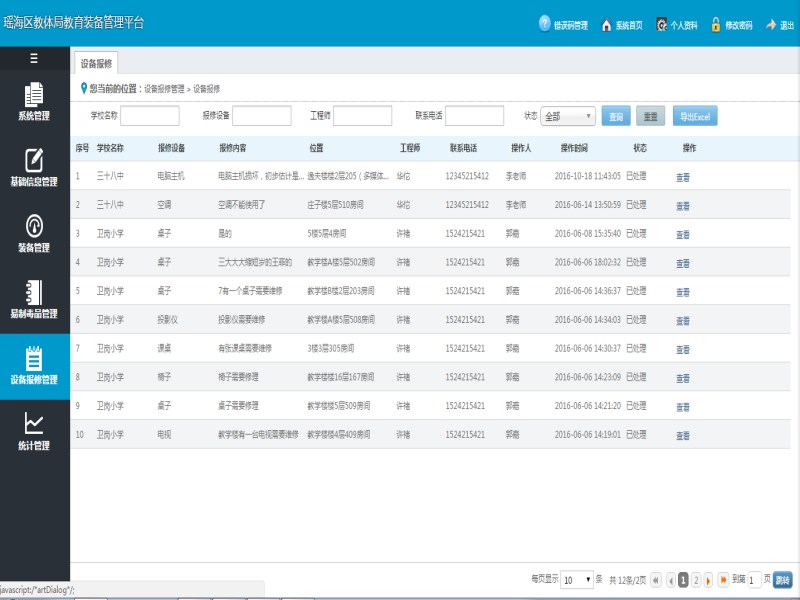Viewport: 800px width, 600px height.
Task: View details of row 1 电脑主机
Action: click(683, 177)
